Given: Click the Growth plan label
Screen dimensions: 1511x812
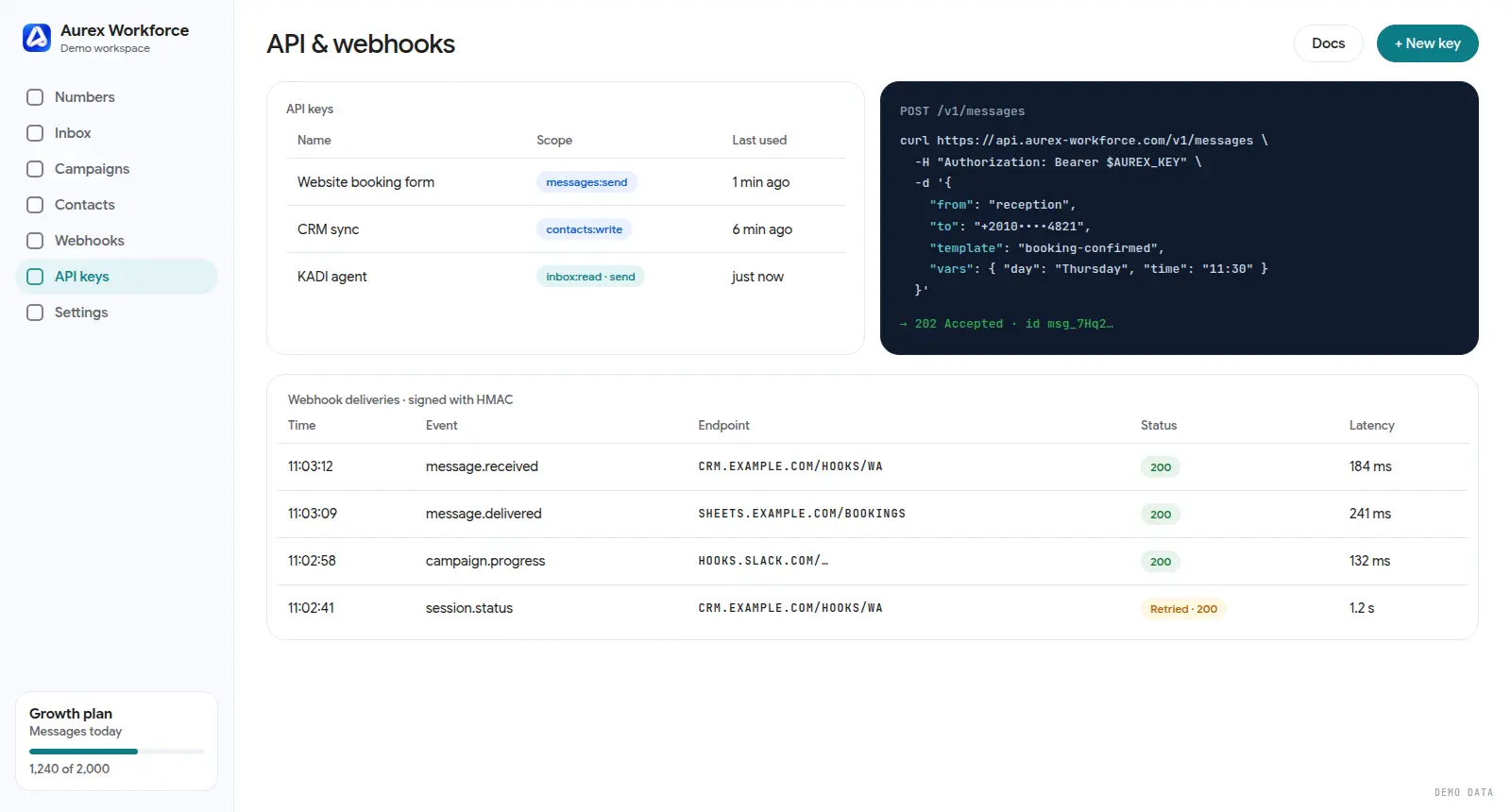Looking at the screenshot, I should 71,714.
